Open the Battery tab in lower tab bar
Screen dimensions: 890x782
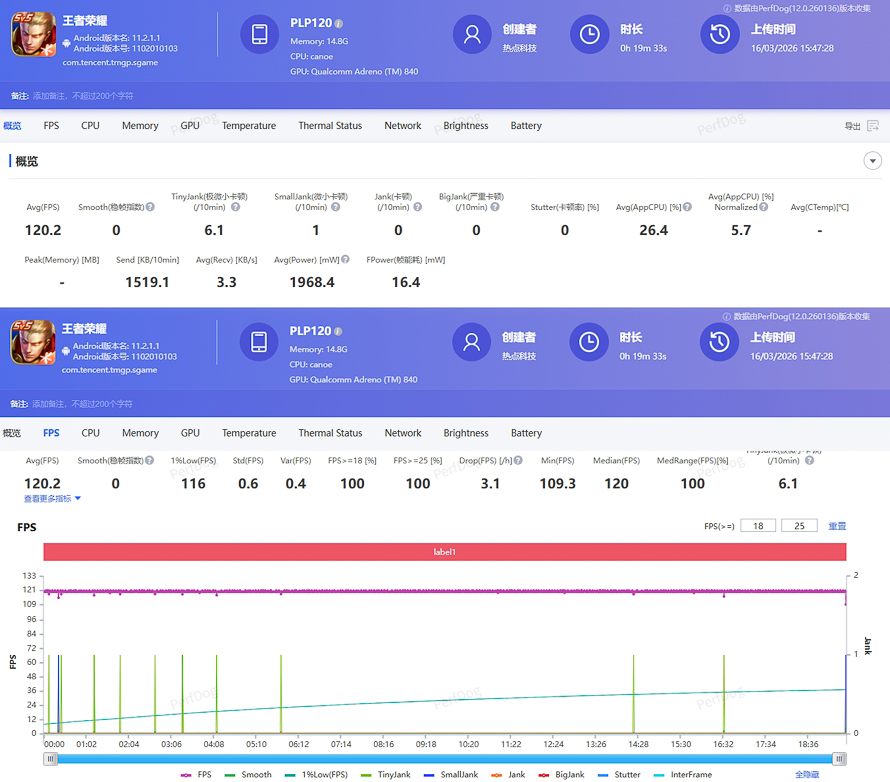[526, 433]
